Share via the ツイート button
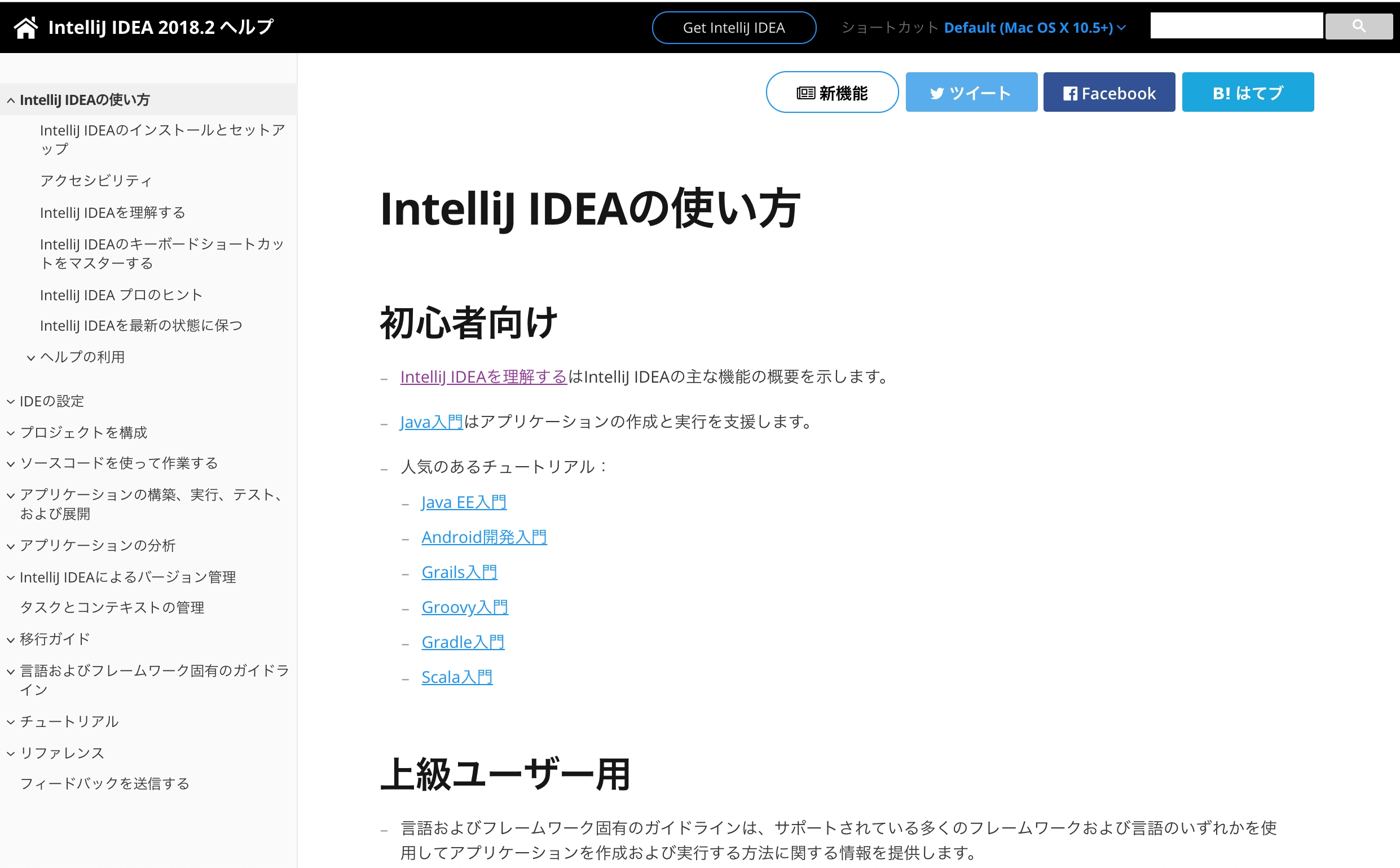Viewport: 1400px width, 868px height. (971, 93)
